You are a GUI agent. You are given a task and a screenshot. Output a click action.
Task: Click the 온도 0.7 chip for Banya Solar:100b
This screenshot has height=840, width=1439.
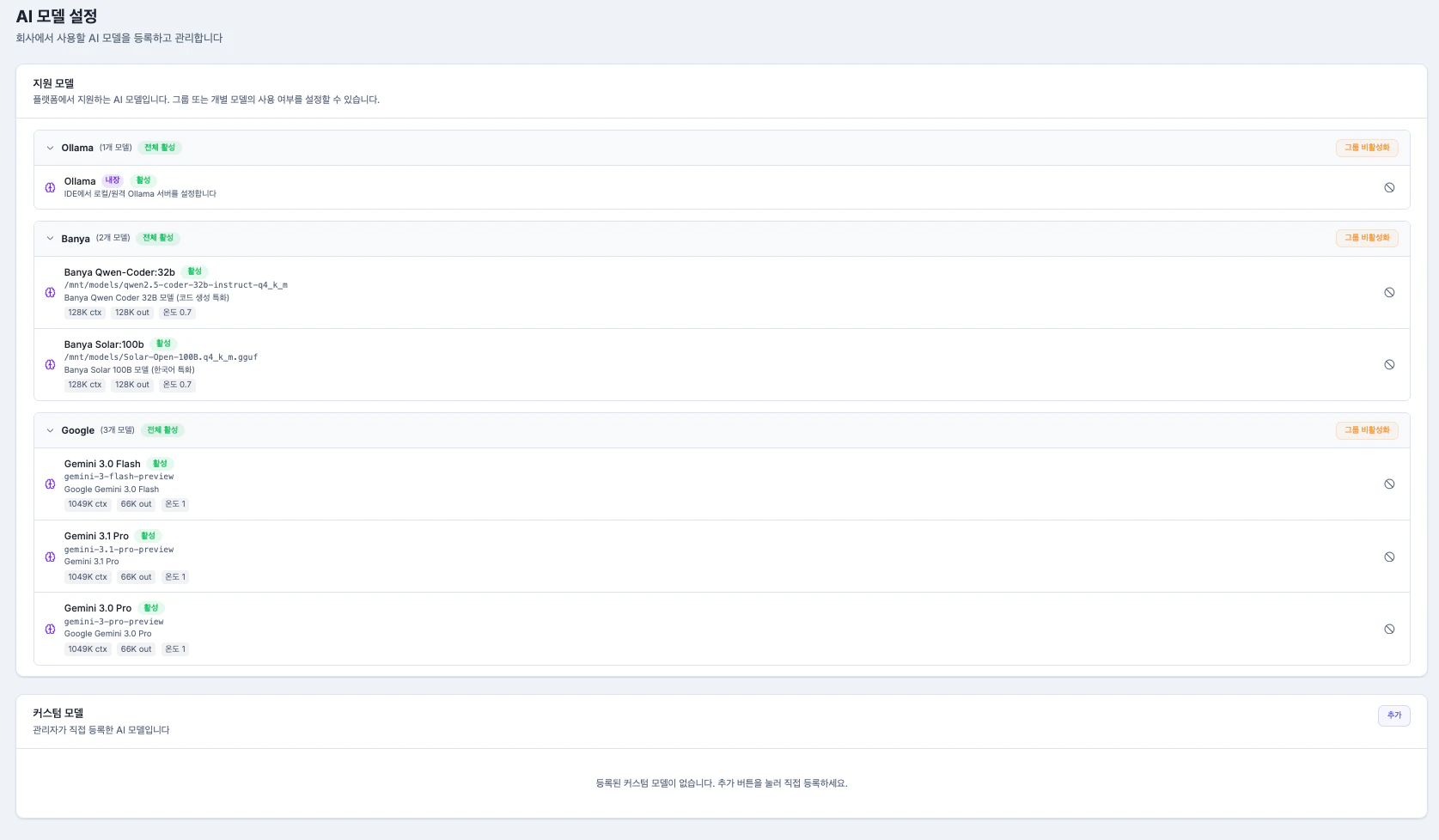(177, 385)
